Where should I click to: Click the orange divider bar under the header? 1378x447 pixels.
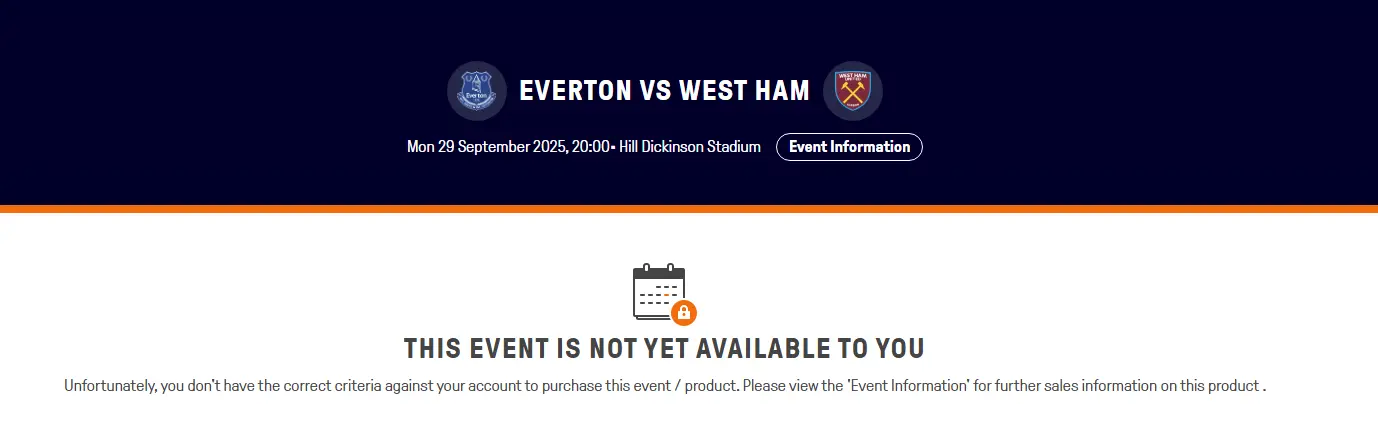(689, 209)
